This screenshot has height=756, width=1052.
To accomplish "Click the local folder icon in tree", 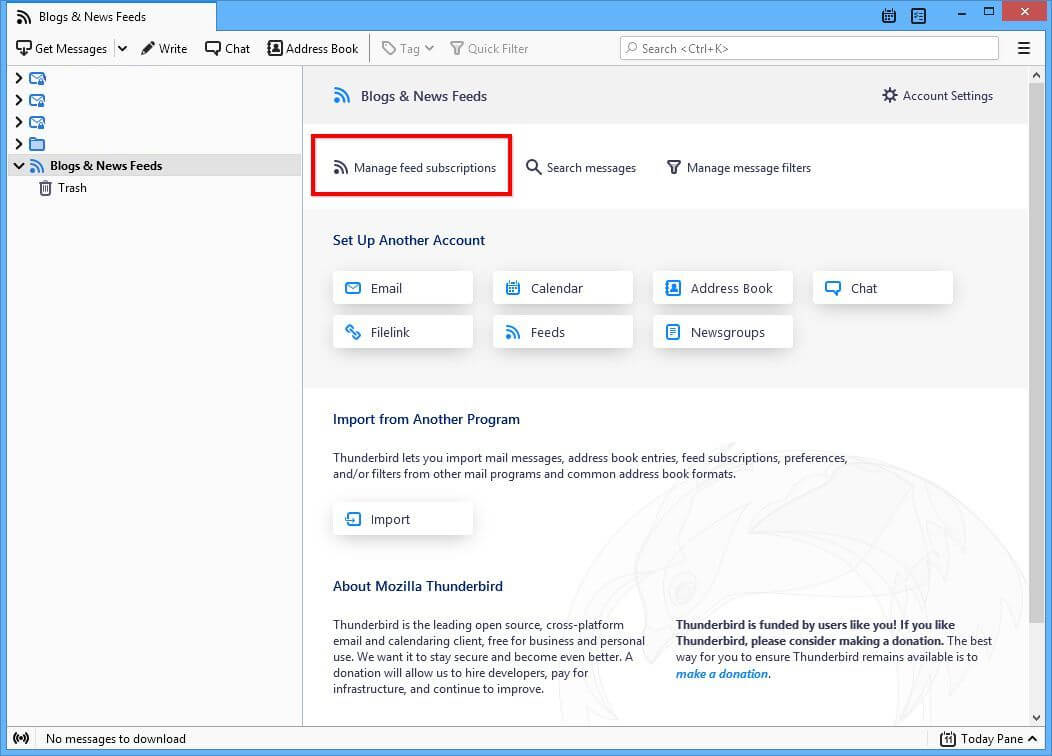I will [x=37, y=144].
